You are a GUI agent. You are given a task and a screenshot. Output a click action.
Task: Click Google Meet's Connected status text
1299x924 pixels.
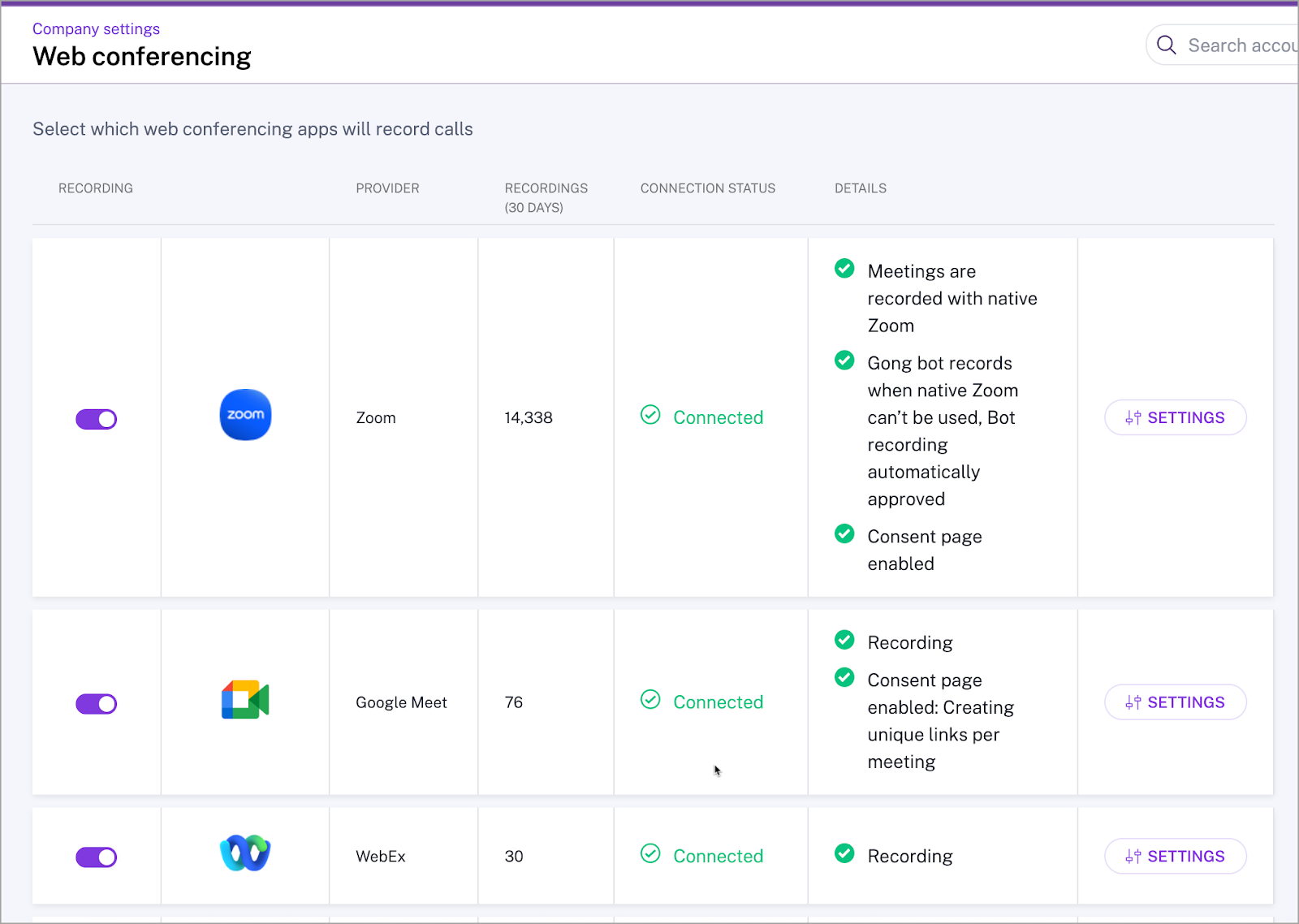719,702
